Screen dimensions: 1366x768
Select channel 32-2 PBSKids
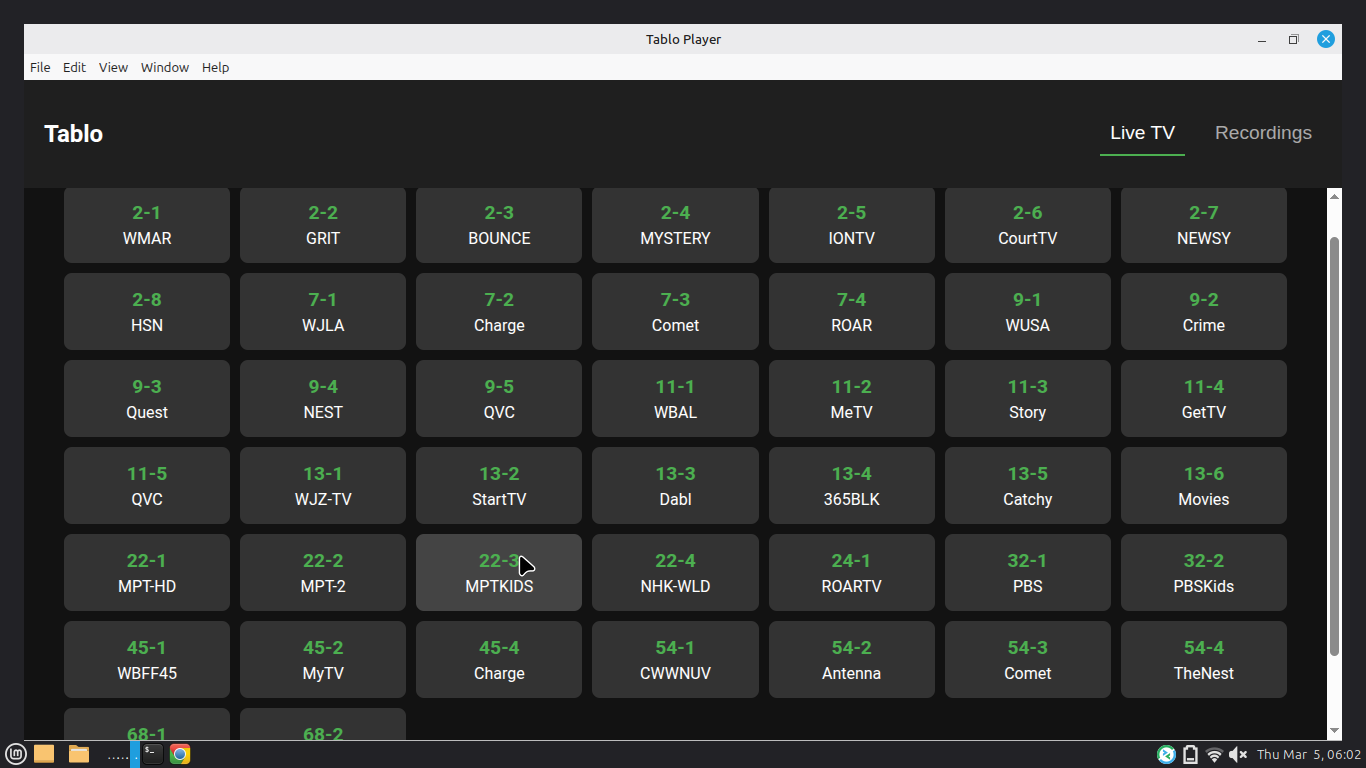[x=1203, y=573]
